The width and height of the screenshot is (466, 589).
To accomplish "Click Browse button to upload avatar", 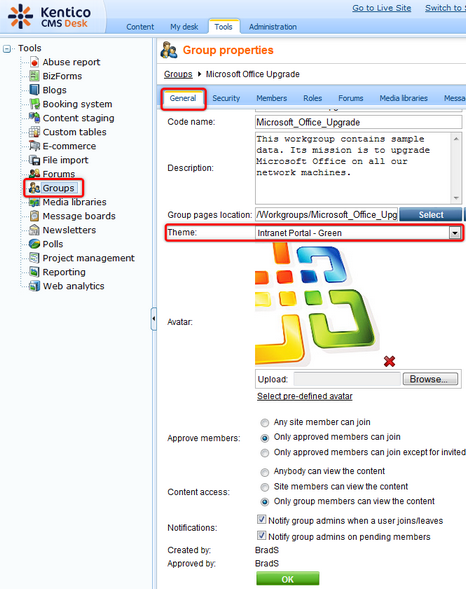I will click(430, 379).
